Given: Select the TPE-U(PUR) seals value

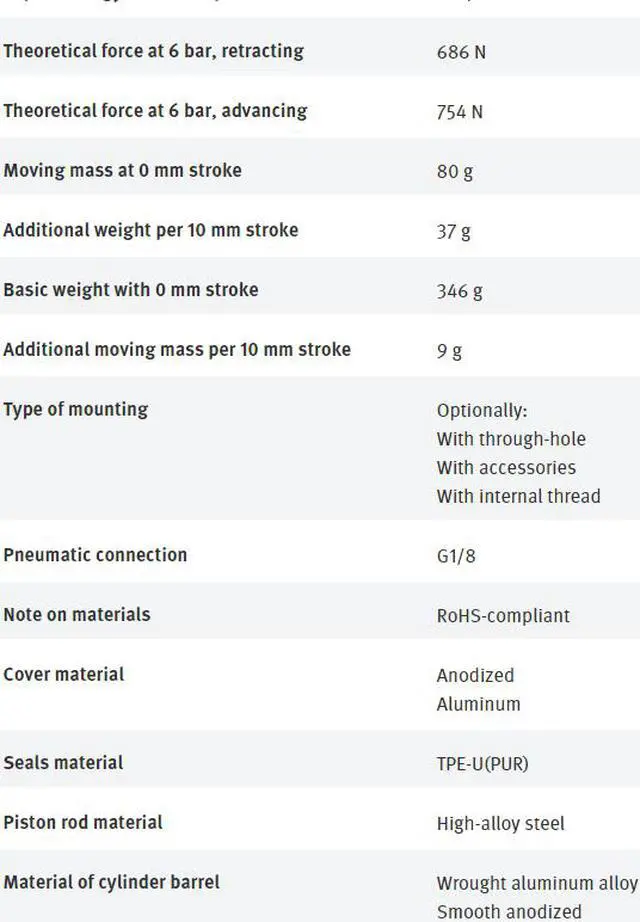Looking at the screenshot, I should coord(482,764).
